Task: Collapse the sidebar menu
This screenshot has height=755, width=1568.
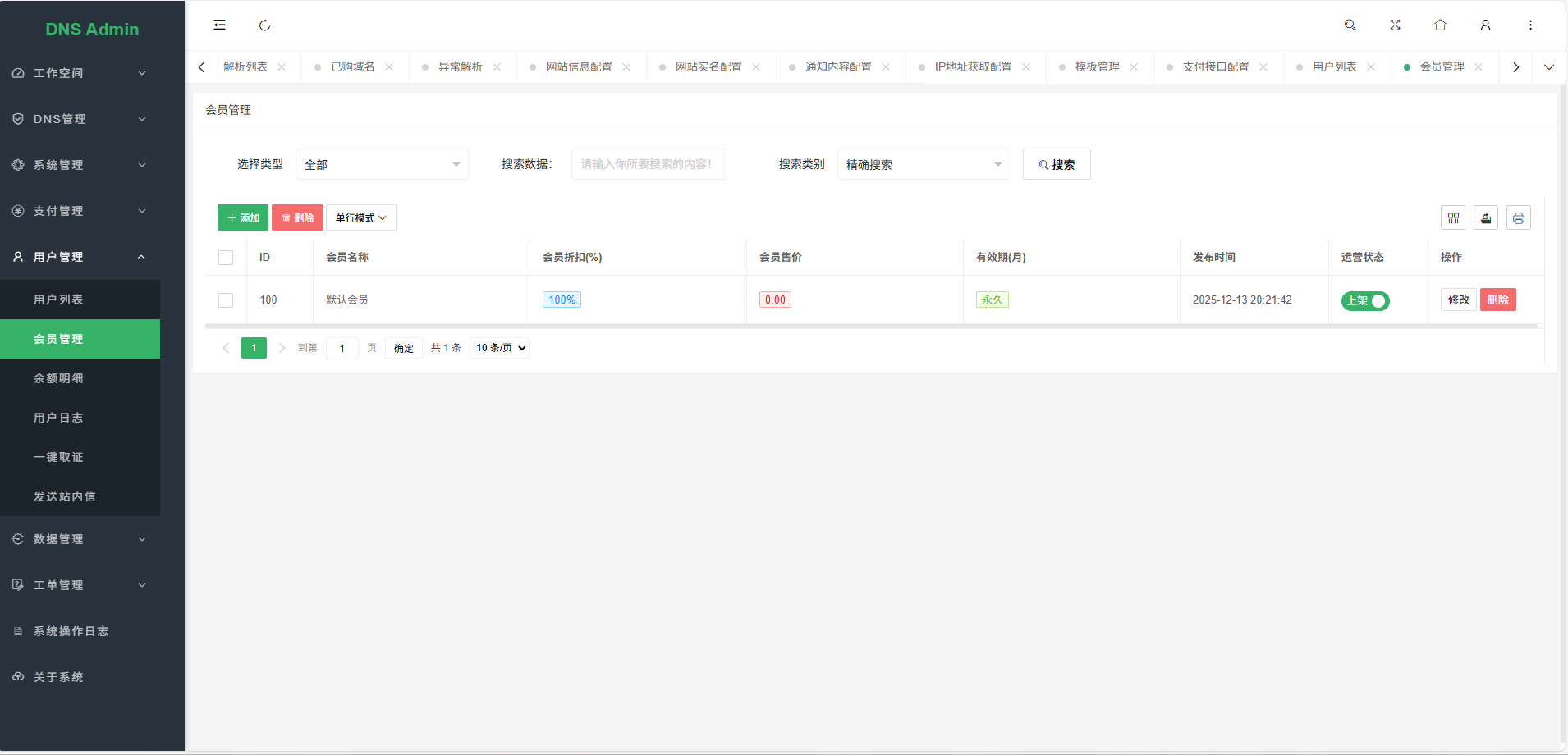Action: pyautogui.click(x=218, y=25)
